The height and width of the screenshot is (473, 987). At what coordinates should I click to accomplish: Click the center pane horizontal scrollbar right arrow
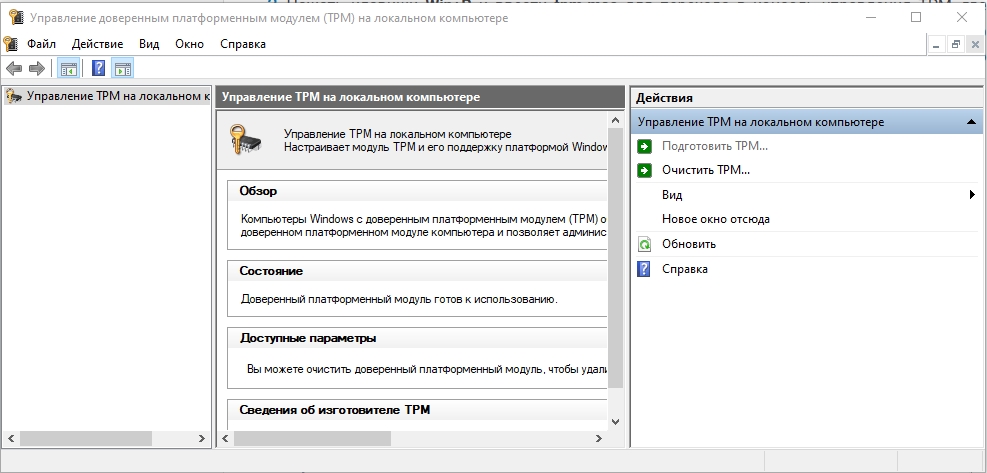point(599,438)
